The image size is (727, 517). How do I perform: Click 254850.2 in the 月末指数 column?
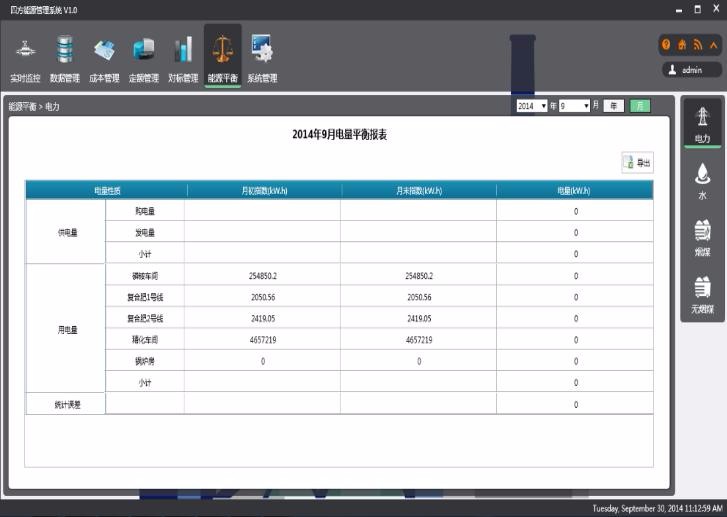[419, 276]
